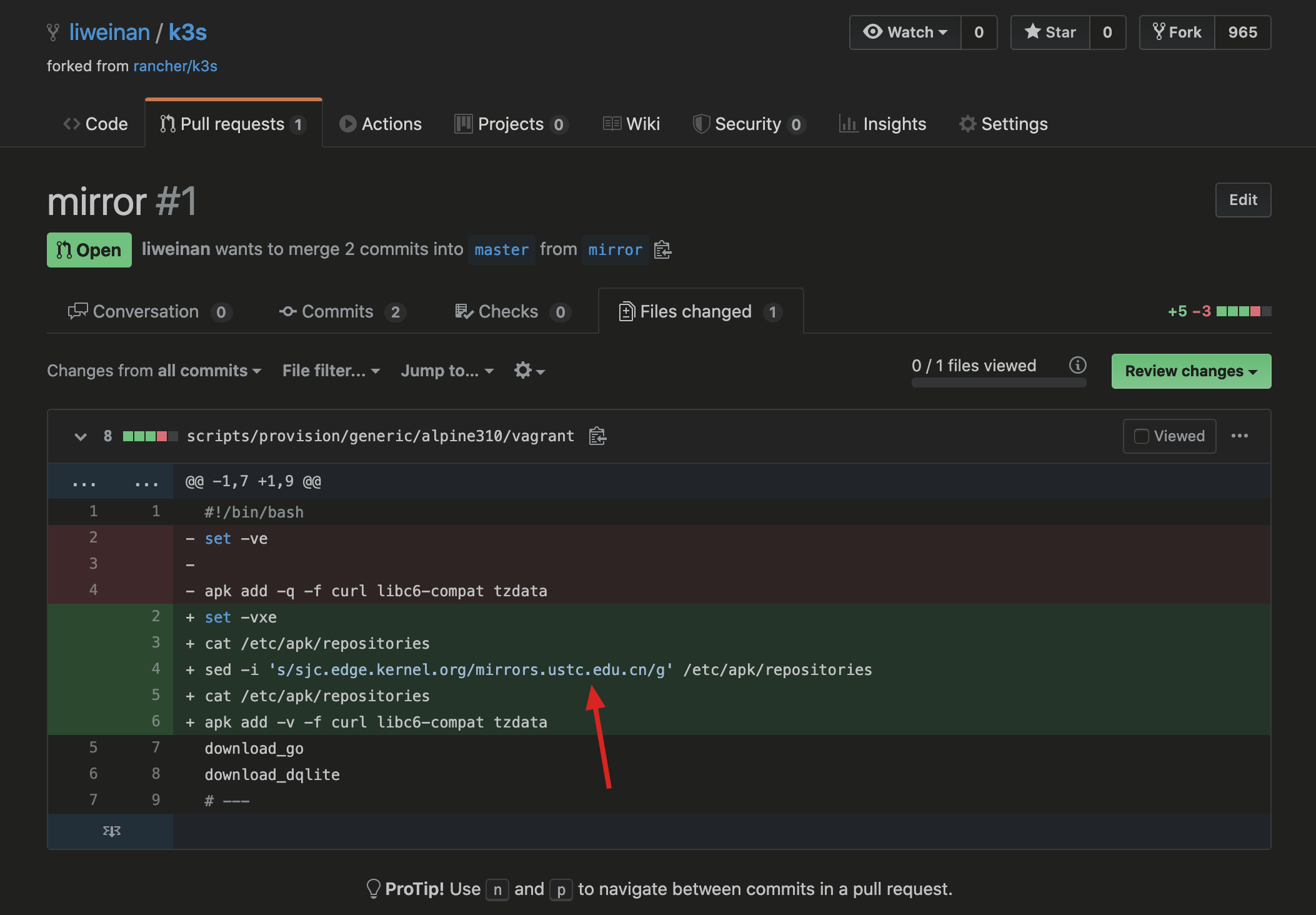The height and width of the screenshot is (915, 1316).
Task: Click the files viewed info icon
Action: click(x=1077, y=365)
